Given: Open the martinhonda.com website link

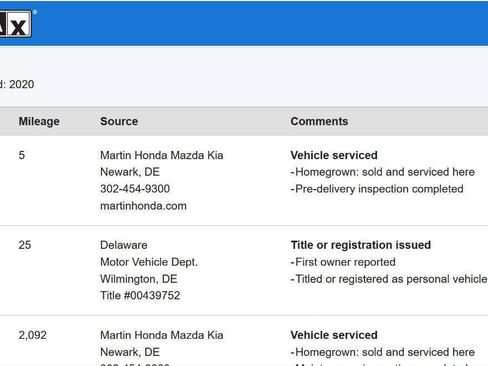Looking at the screenshot, I should [x=143, y=206].
